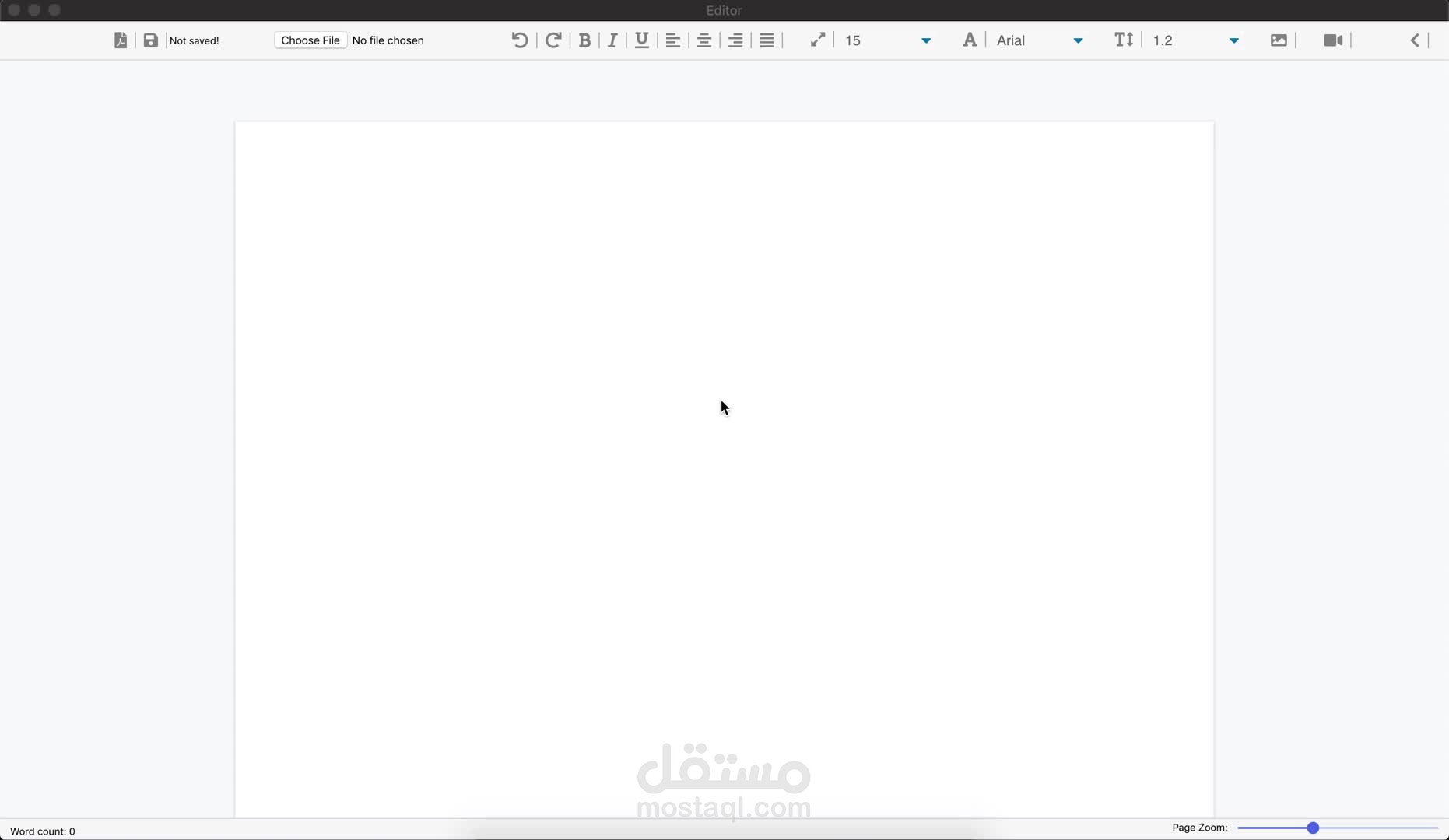Toggle bold text formatting
Viewport: 1449px width, 840px height.
point(584,40)
